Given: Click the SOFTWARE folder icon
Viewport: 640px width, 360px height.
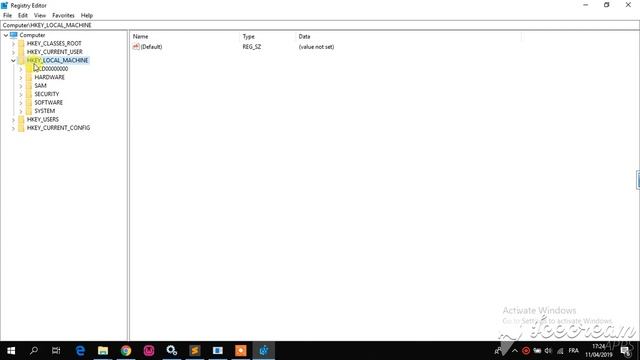Looking at the screenshot, I should click(x=29, y=102).
